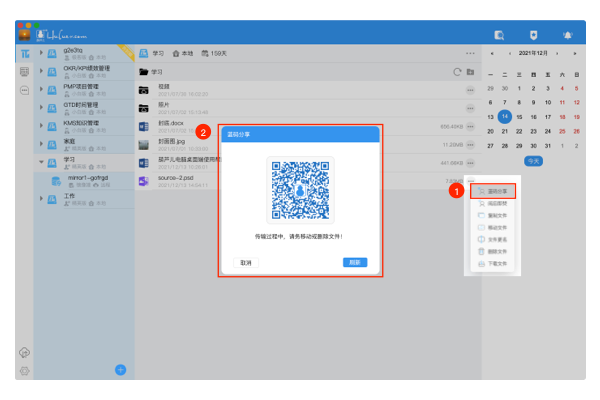600x400 pixels.
Task: Click the 今天 button under calendar
Action: (533, 161)
